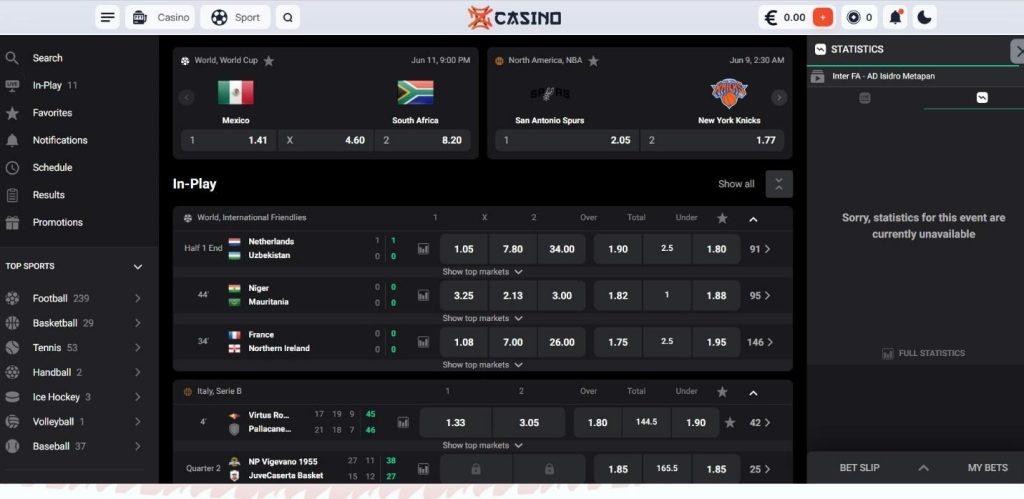Open Promotions in sidebar
This screenshot has height=499, width=1024.
57,223
